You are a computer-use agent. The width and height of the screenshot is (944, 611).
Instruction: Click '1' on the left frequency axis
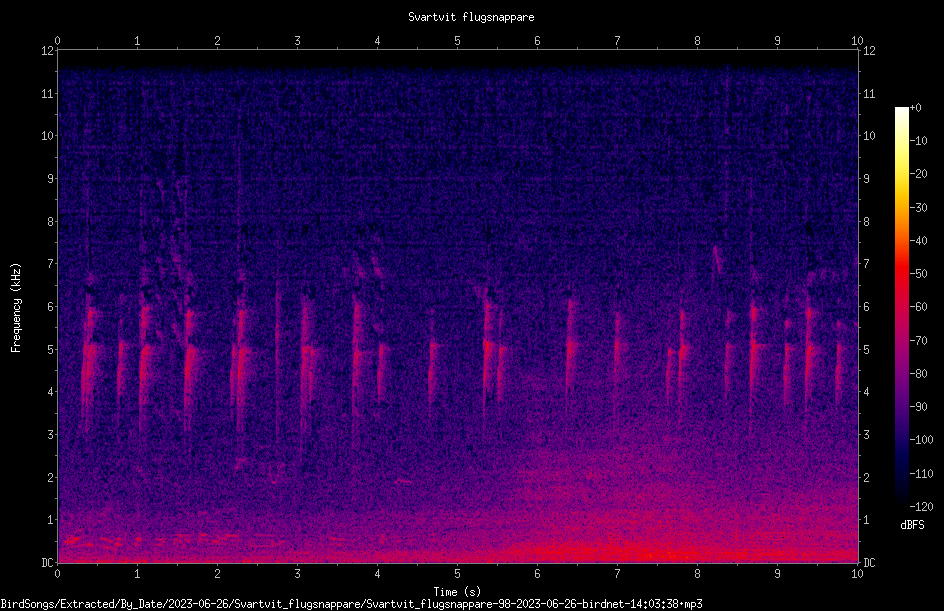pyautogui.click(x=50, y=520)
